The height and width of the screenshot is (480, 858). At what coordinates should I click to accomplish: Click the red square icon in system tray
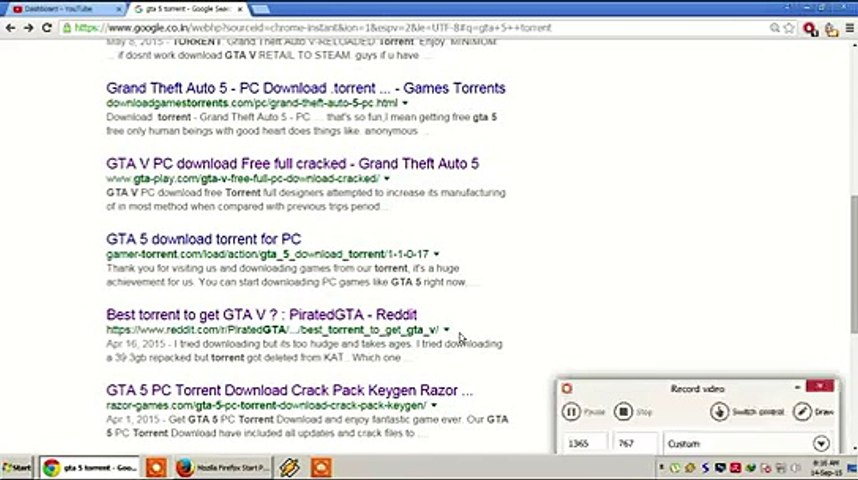tap(735, 468)
